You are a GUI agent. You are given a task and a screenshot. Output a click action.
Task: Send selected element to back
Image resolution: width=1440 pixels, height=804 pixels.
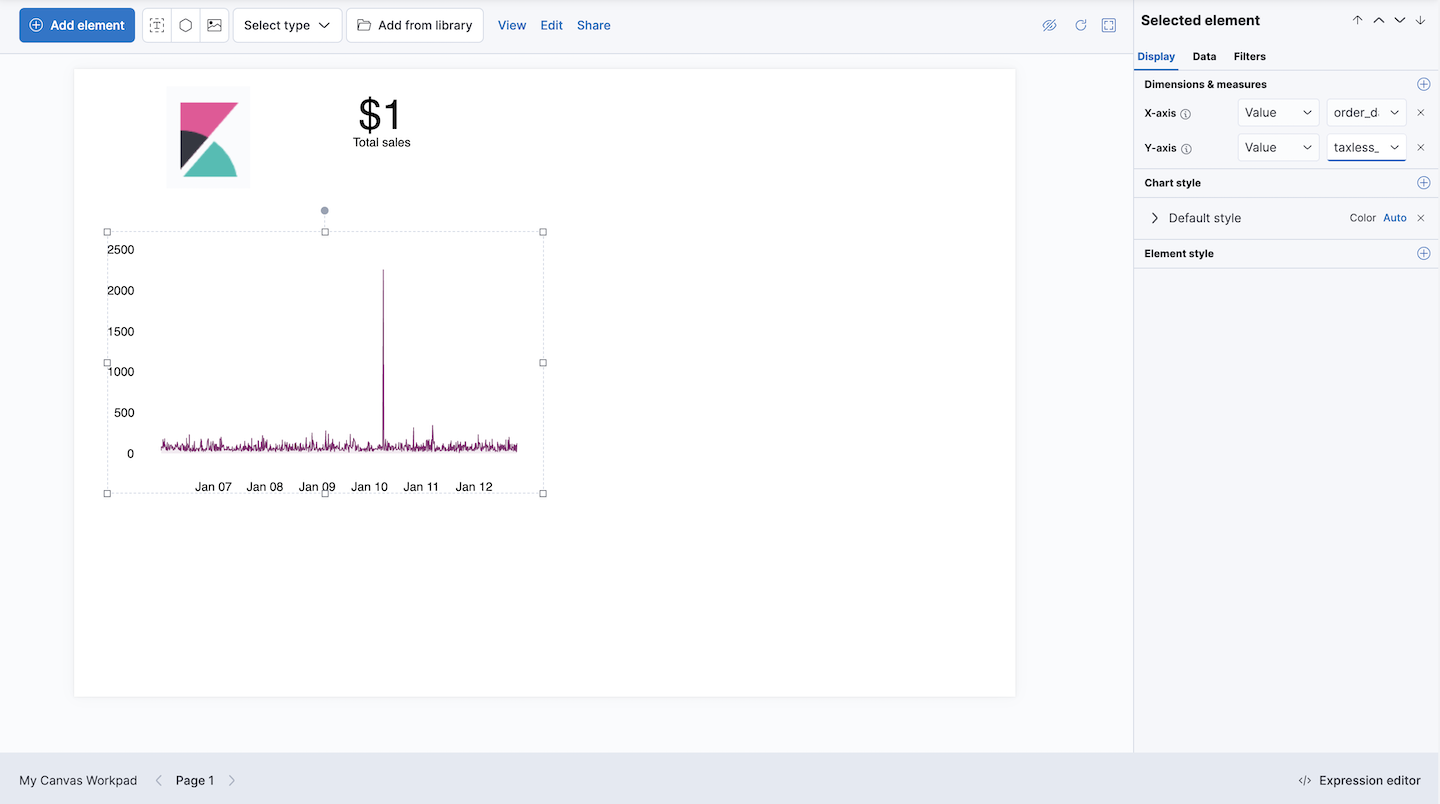coord(1419,19)
